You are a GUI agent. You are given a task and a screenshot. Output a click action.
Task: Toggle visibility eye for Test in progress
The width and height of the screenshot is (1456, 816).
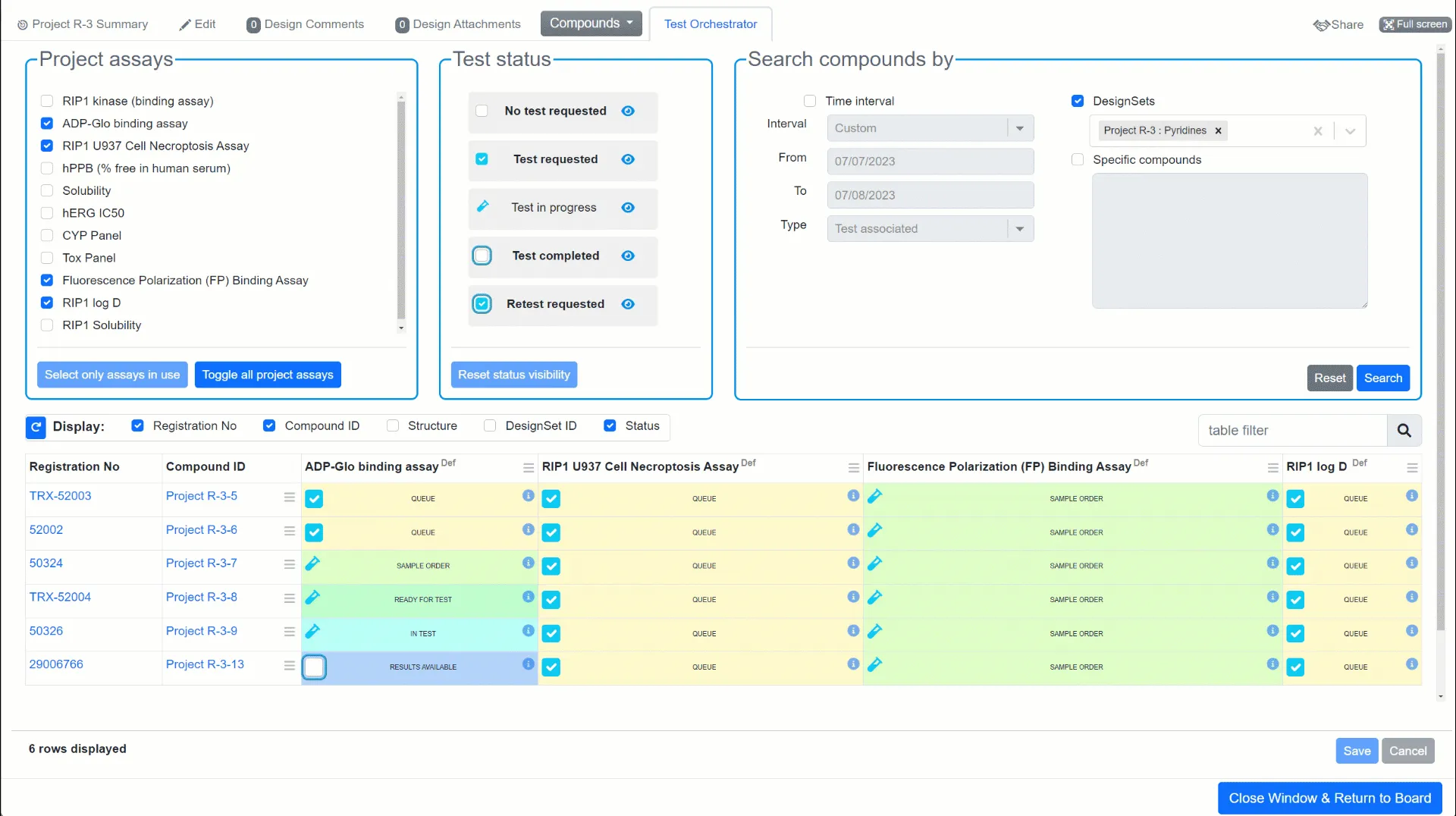click(x=628, y=208)
